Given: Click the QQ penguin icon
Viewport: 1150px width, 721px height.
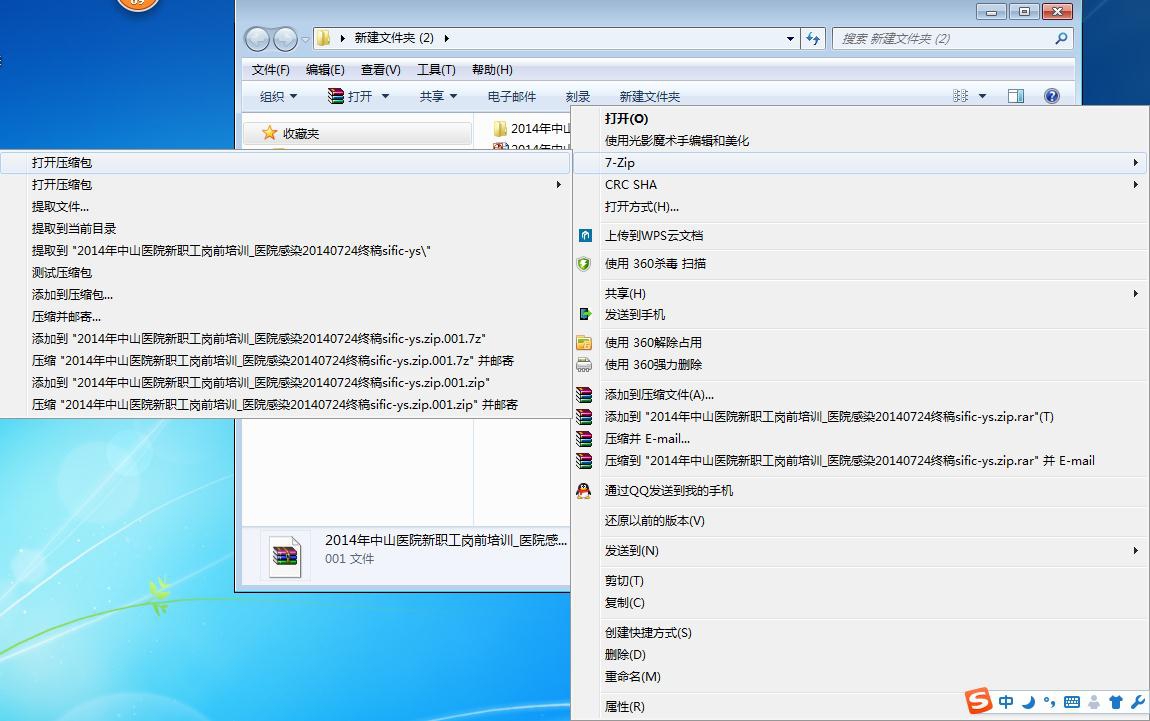Looking at the screenshot, I should (585, 491).
